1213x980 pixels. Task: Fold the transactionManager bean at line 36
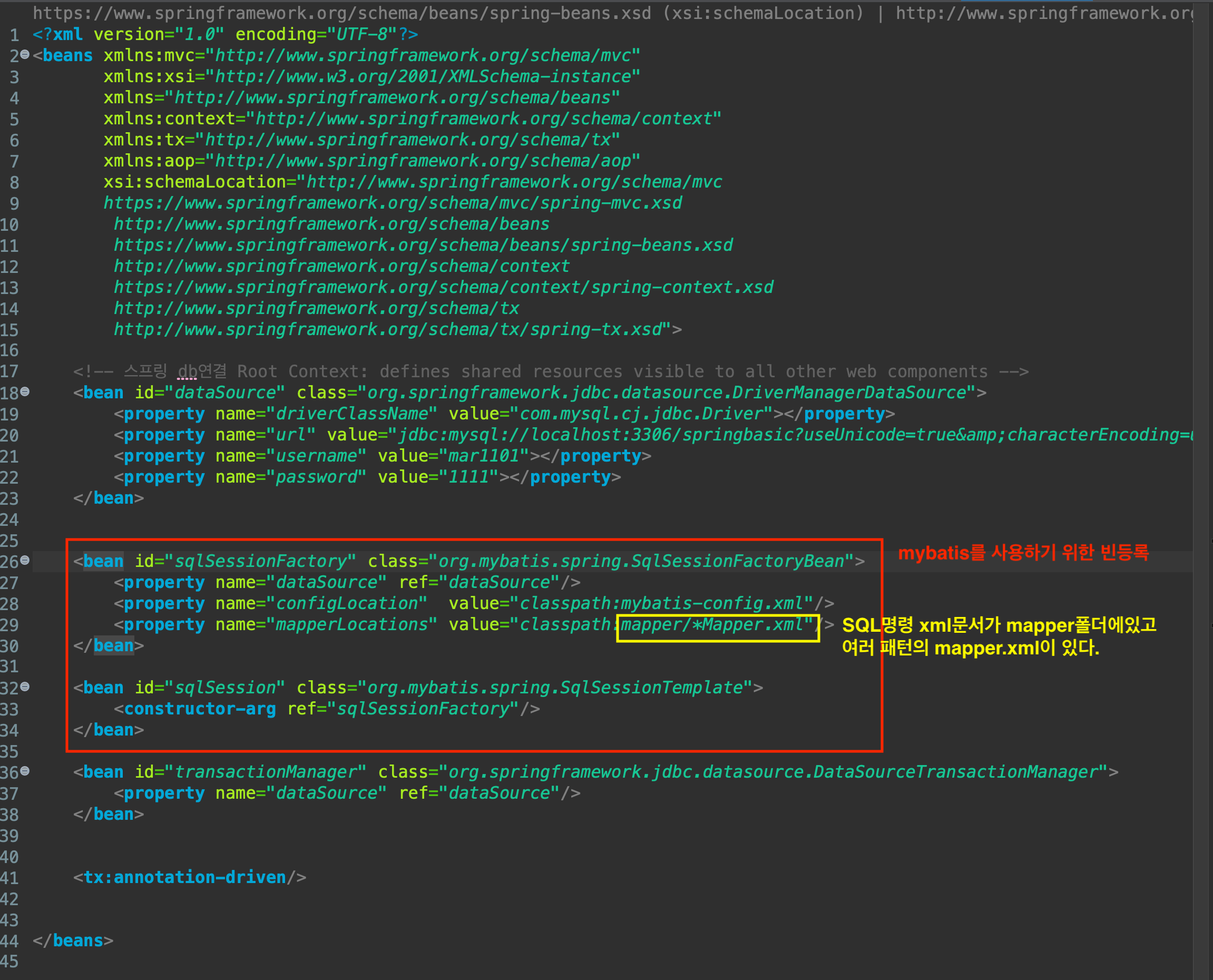[x=25, y=771]
